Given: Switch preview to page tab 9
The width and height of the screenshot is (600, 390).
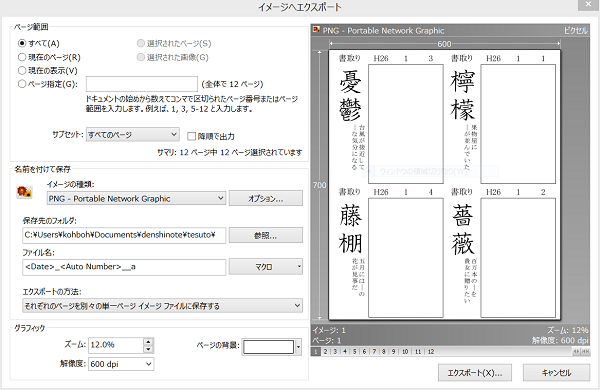Looking at the screenshot, I should coord(393,351).
